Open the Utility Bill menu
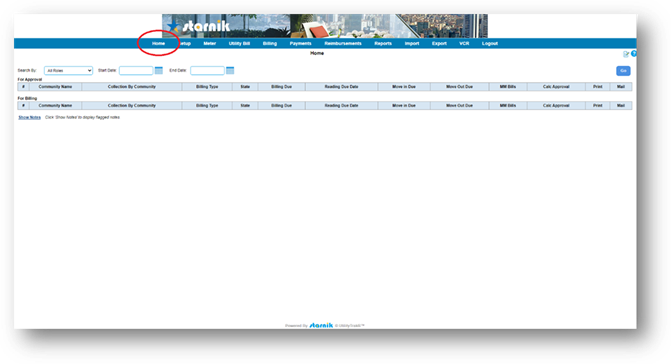This screenshot has width=671, height=364. (x=239, y=44)
